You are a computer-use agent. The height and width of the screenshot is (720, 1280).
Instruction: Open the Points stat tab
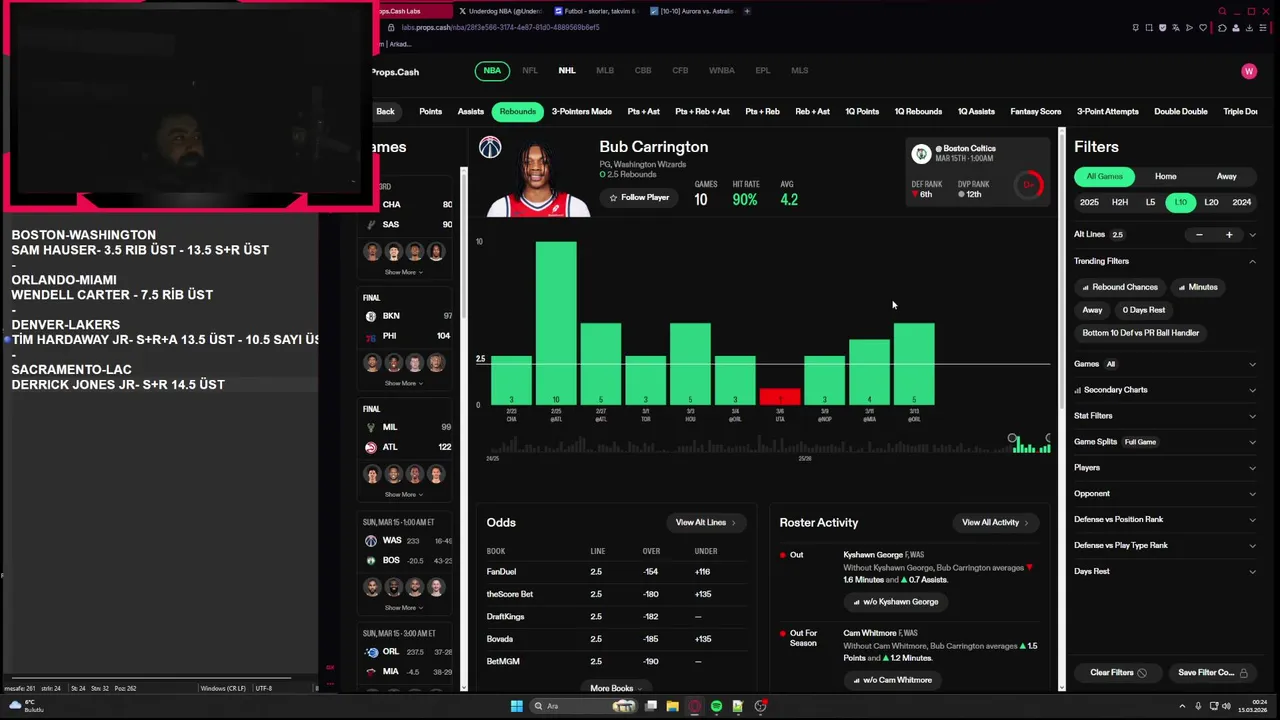coord(430,112)
